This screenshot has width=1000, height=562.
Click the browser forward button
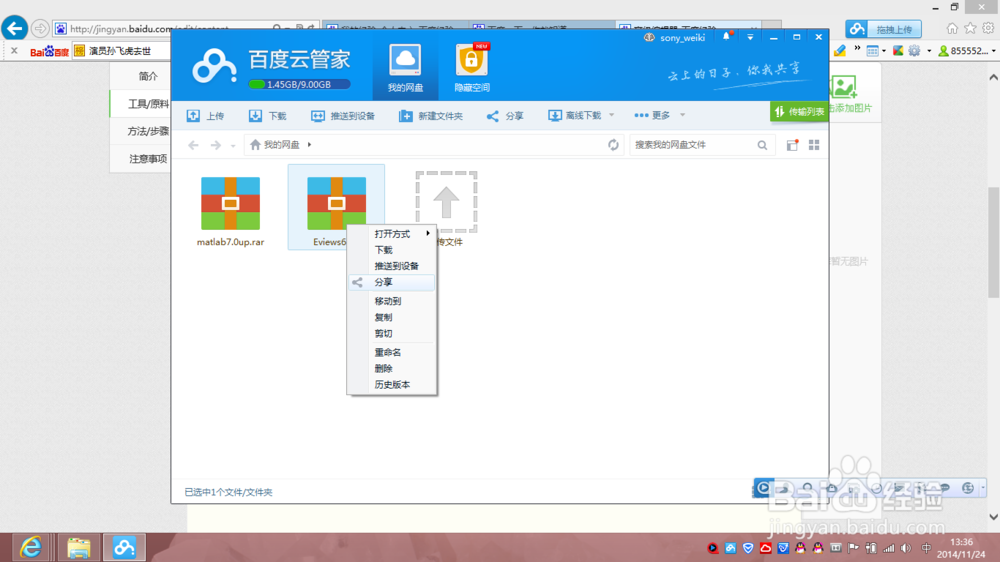(x=40, y=29)
